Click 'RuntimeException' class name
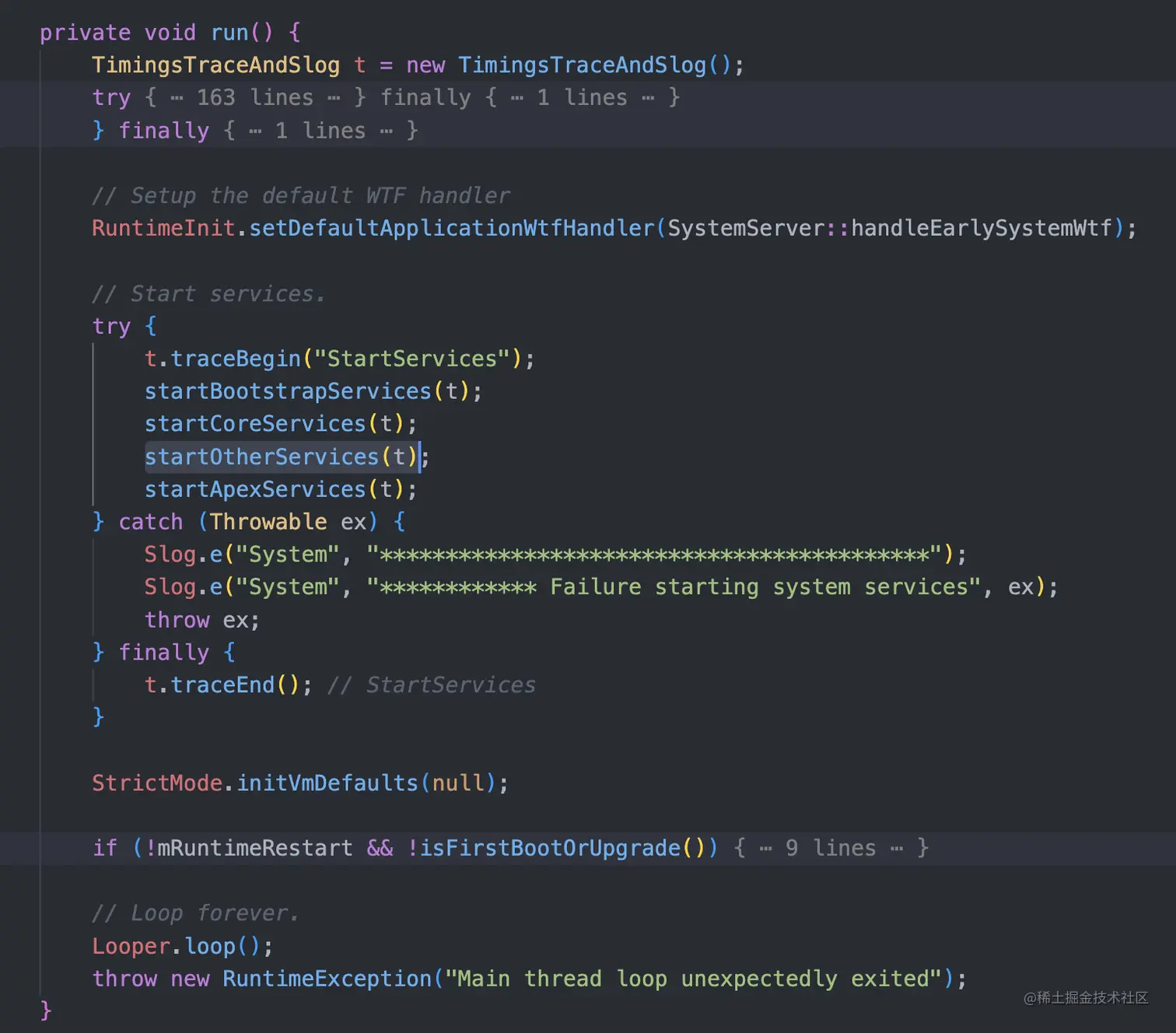The height and width of the screenshot is (1033, 1176). tap(327, 979)
